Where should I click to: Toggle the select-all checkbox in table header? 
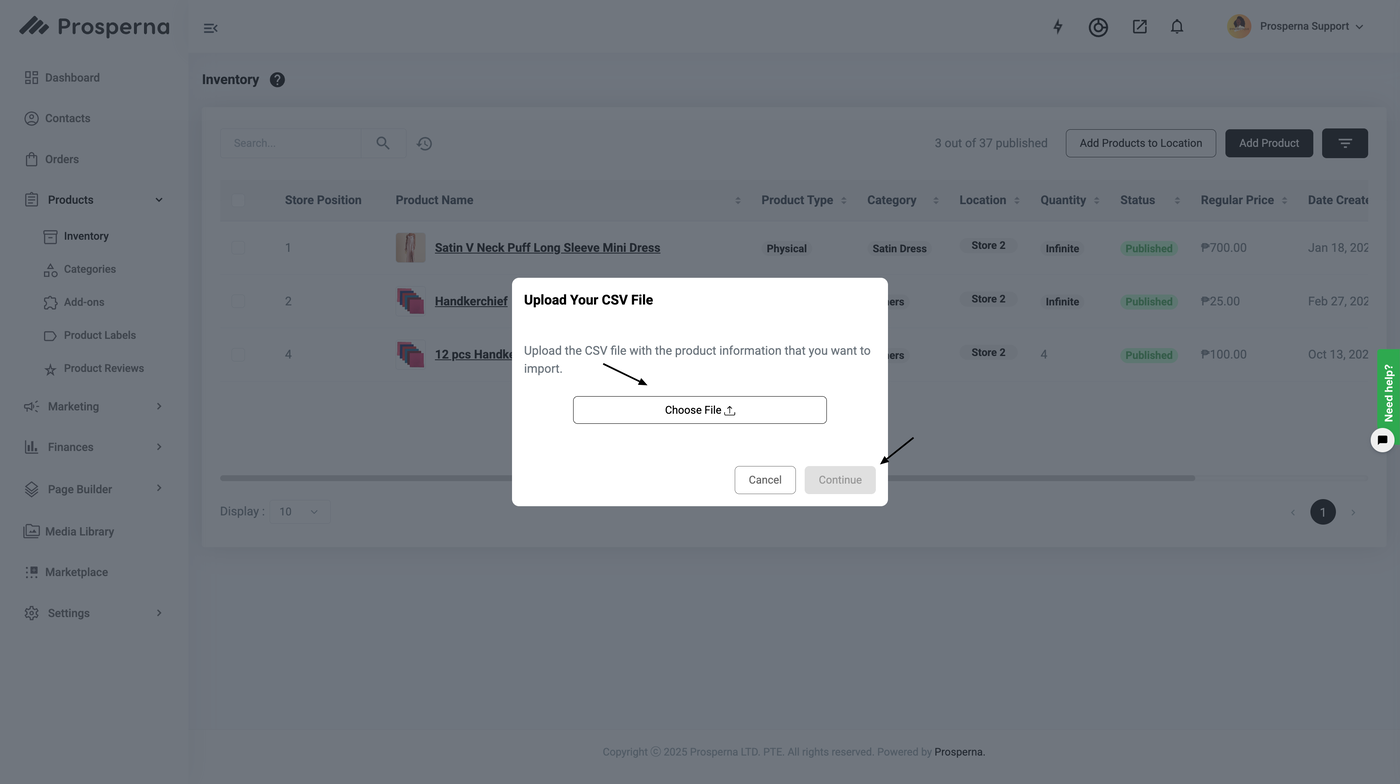[237, 200]
